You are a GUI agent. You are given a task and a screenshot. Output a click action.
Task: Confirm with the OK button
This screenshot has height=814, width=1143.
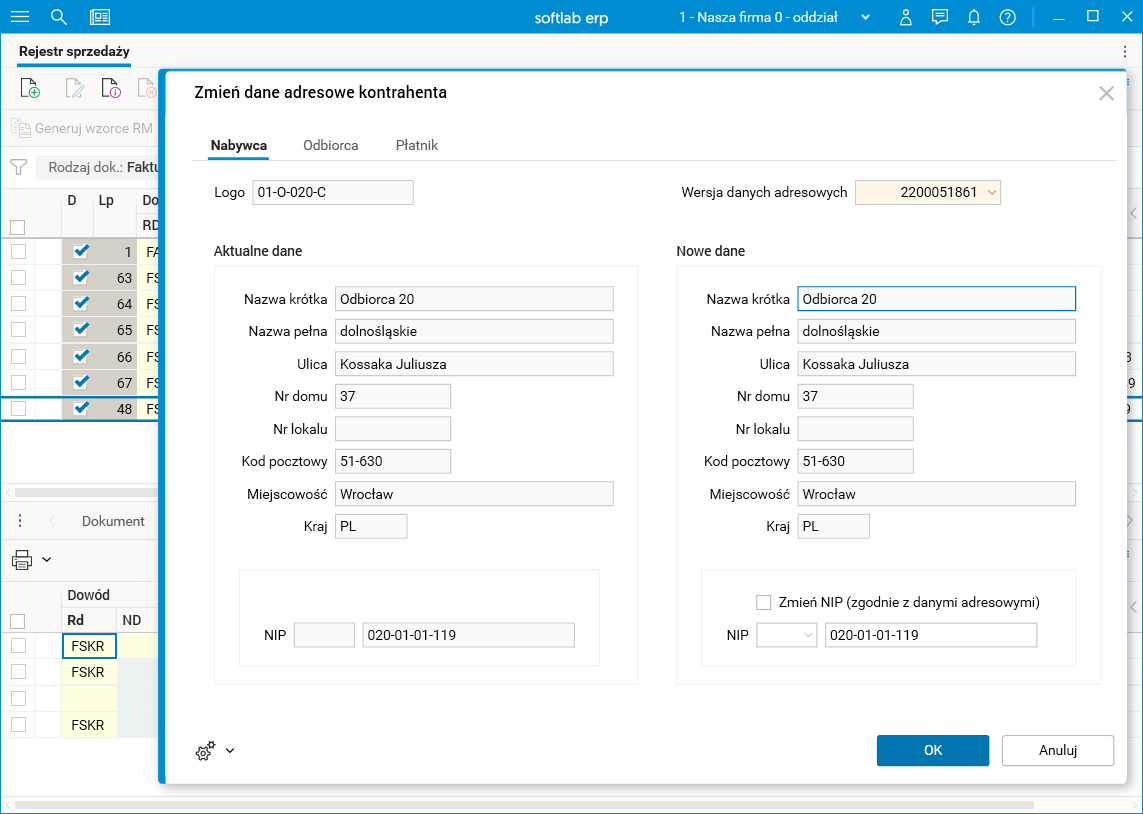(x=932, y=750)
